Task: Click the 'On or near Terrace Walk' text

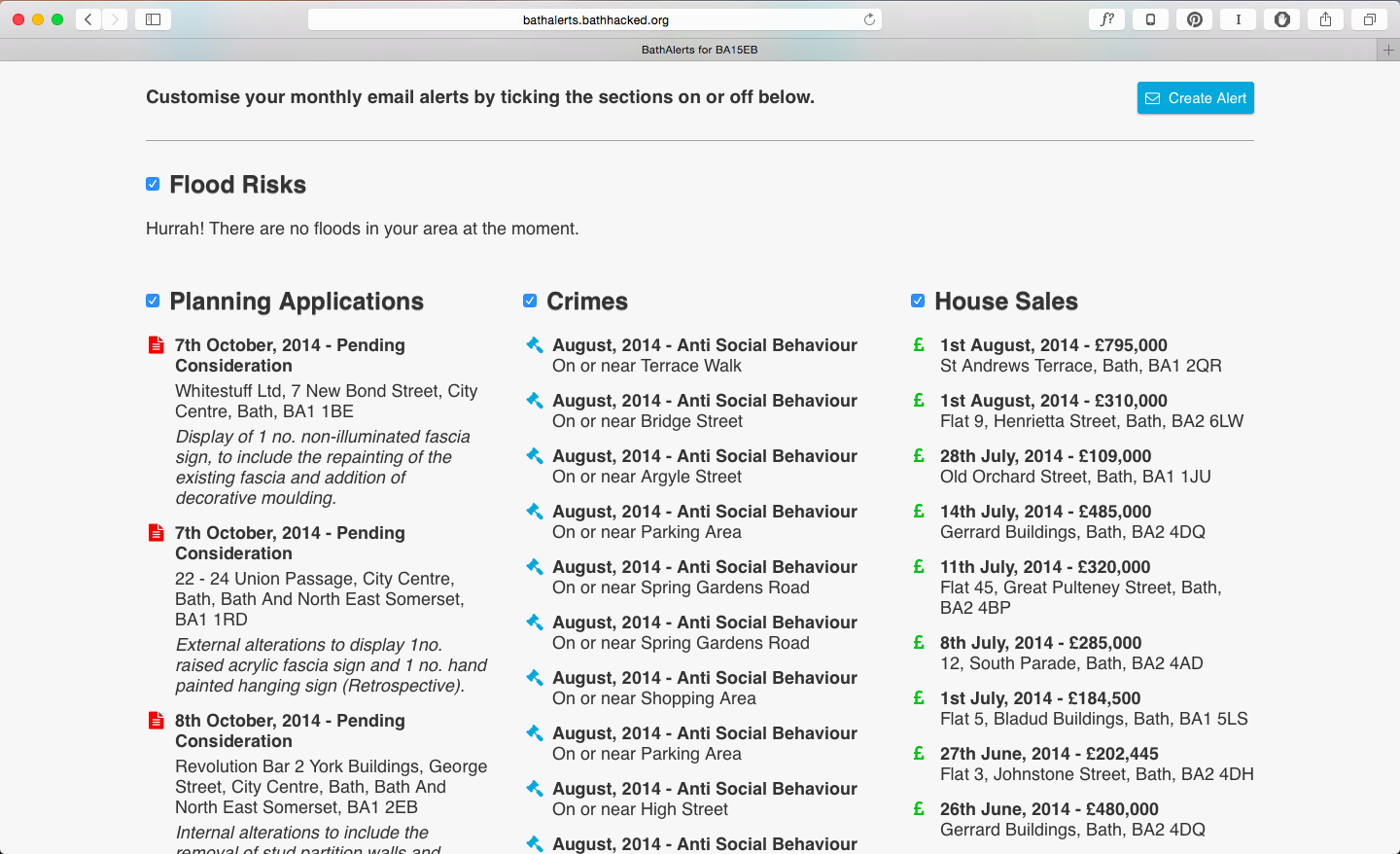Action: 647,366
